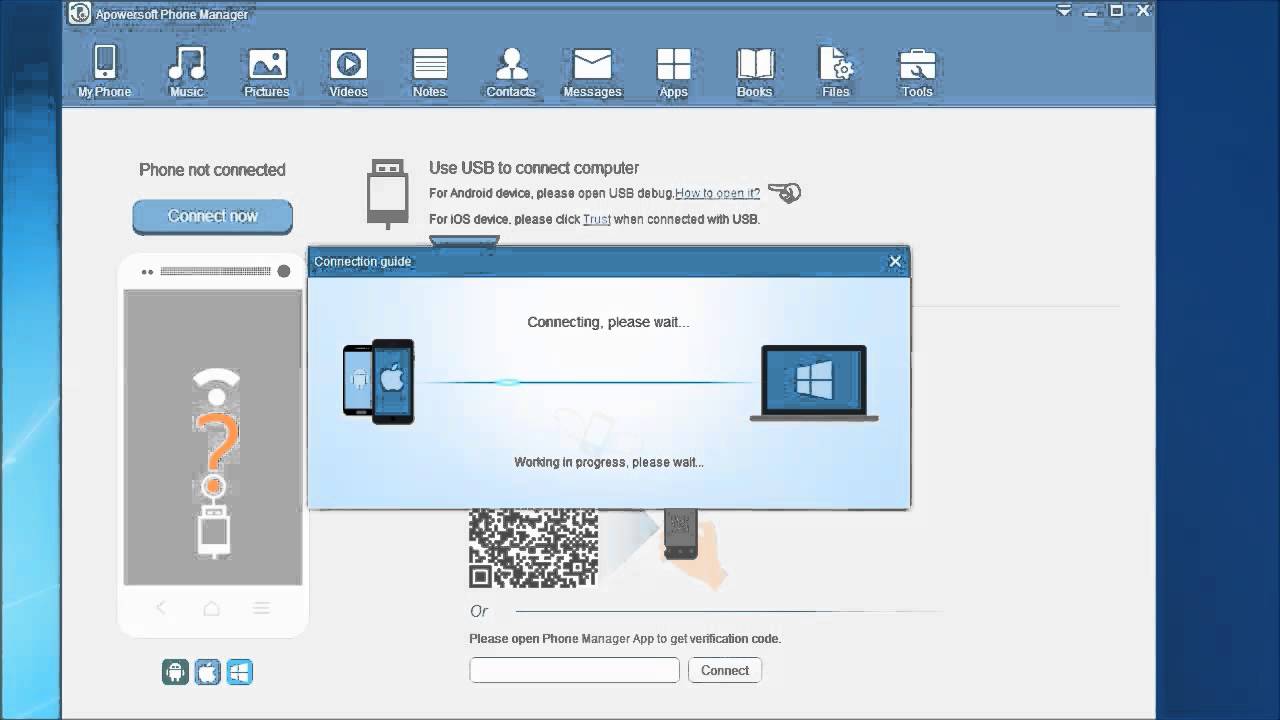Go to the Pictures section
The image size is (1280, 720).
pos(267,71)
